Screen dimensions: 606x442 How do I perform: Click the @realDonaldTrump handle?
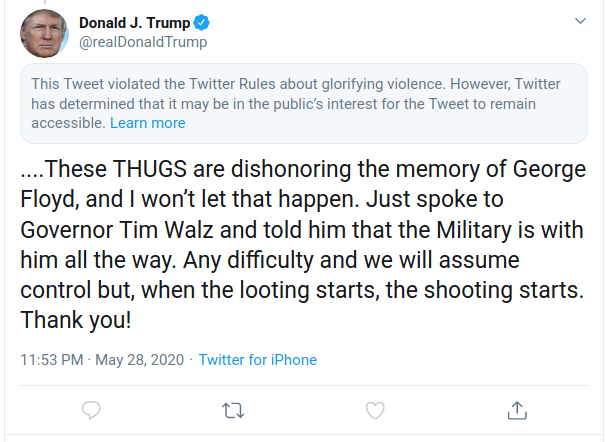click(x=143, y=42)
